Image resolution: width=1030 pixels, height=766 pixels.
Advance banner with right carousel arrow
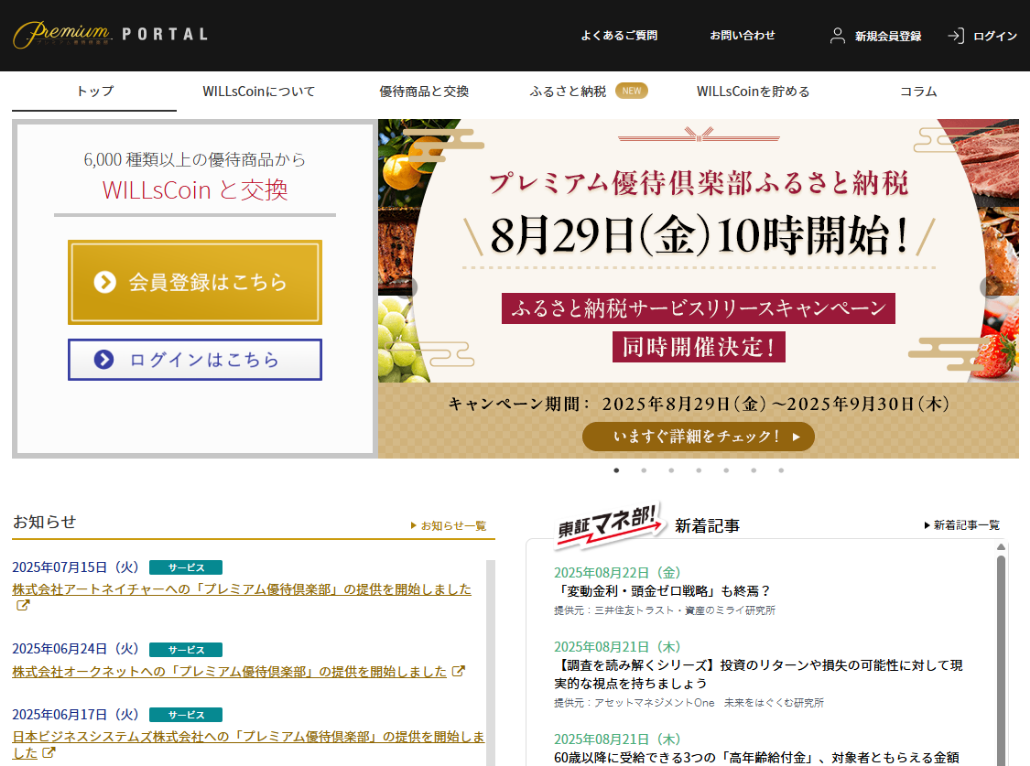point(992,288)
